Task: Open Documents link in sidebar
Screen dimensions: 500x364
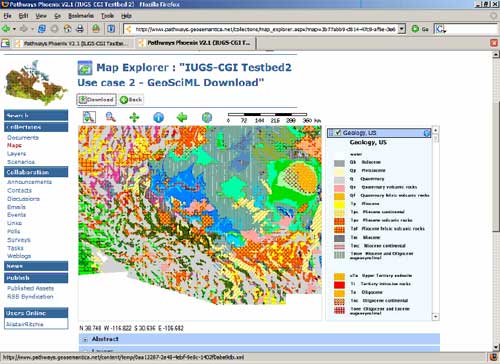Action: pyautogui.click(x=23, y=138)
